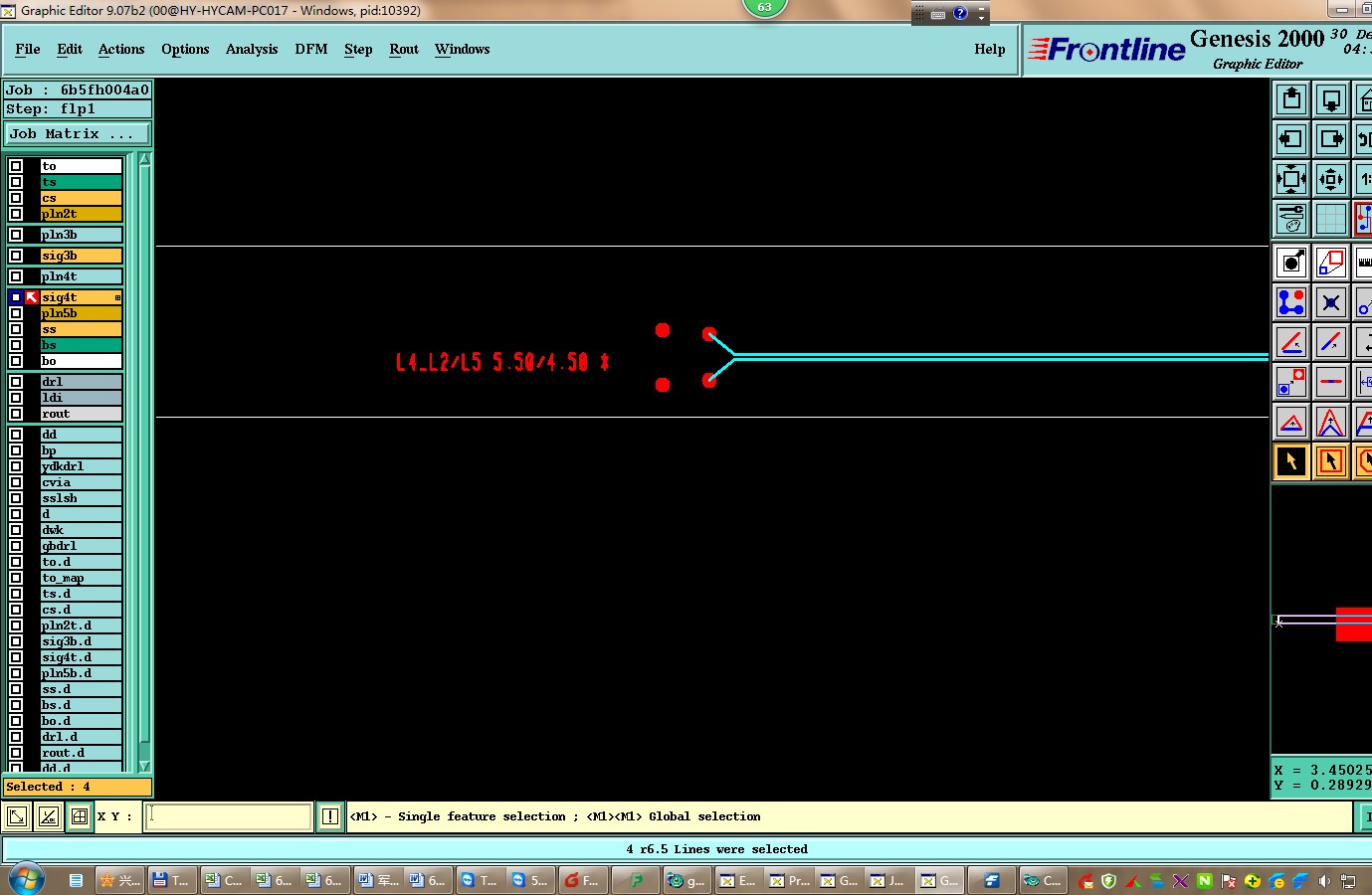This screenshot has width=1372, height=895.
Task: Select the single red triangle tool
Action: pyautogui.click(x=1291, y=422)
